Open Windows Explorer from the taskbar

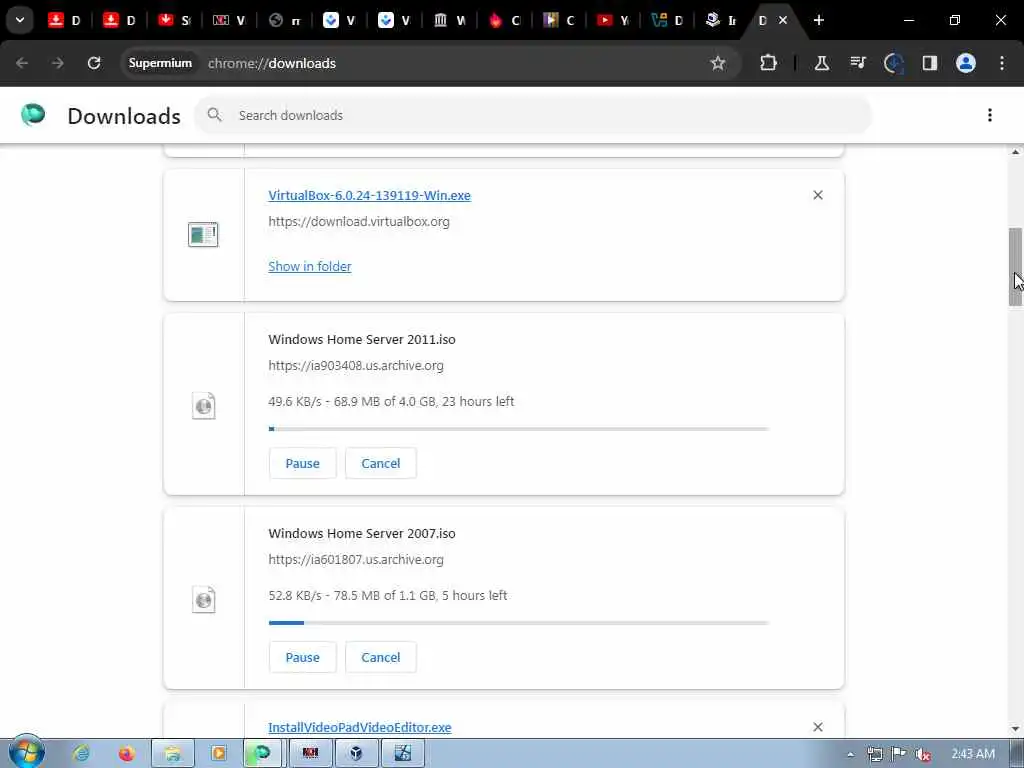[172, 754]
